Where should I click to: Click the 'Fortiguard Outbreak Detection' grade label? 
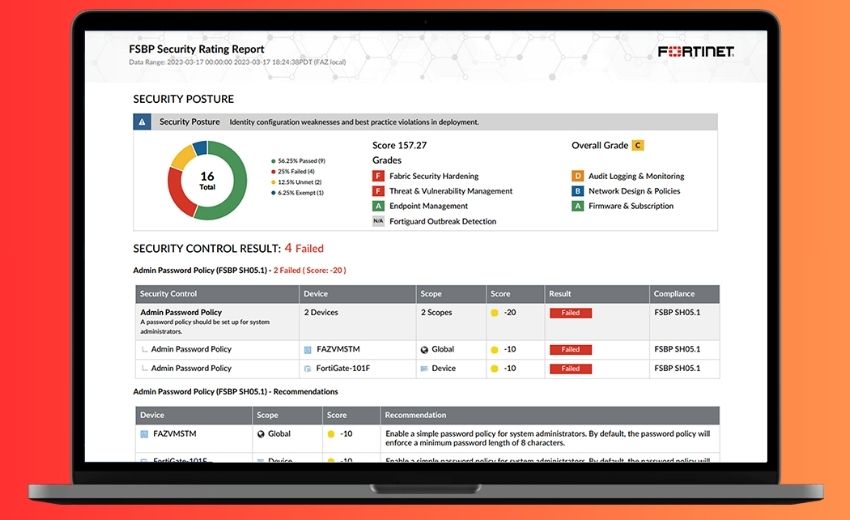tap(442, 221)
